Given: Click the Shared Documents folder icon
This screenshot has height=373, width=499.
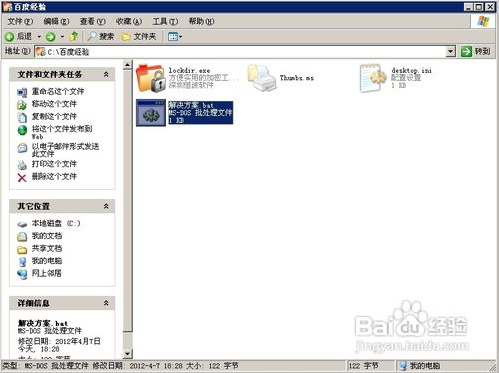Looking at the screenshot, I should coord(22,249).
